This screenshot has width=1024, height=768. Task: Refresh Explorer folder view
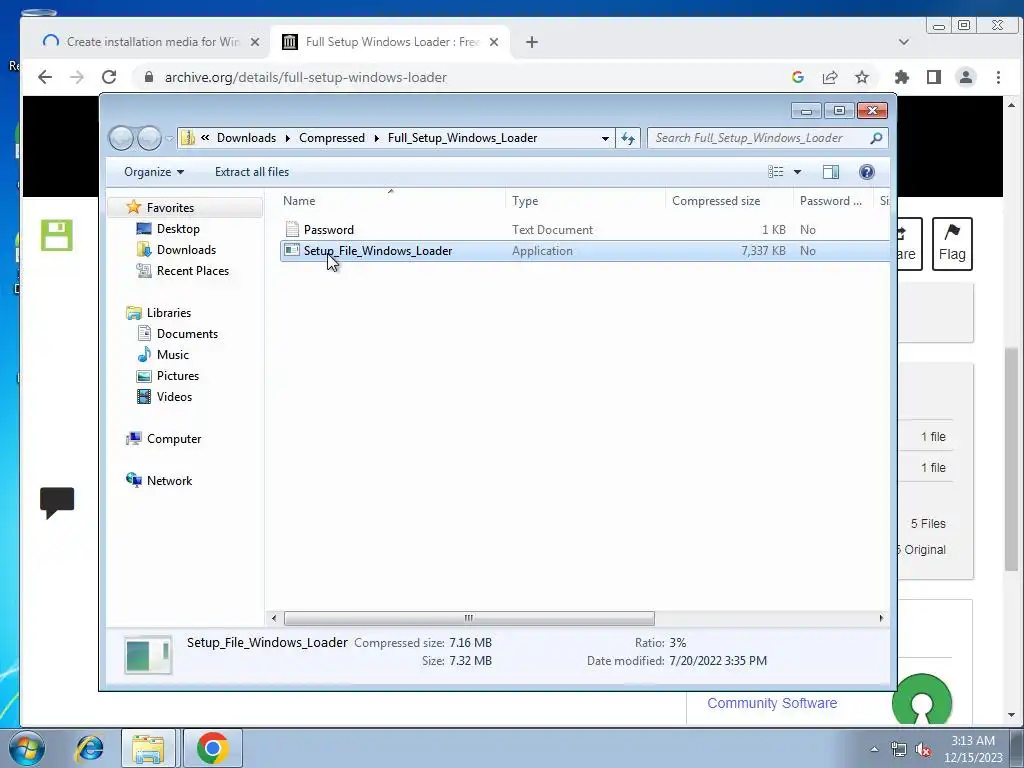click(628, 138)
